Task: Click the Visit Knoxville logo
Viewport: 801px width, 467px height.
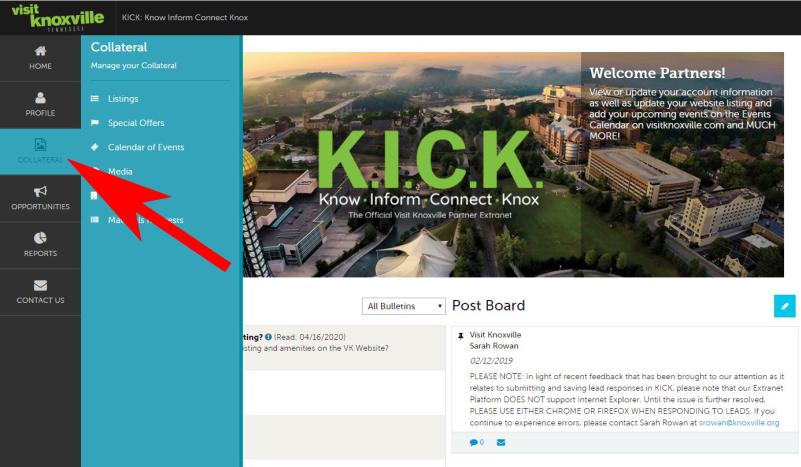Action: pos(57,17)
